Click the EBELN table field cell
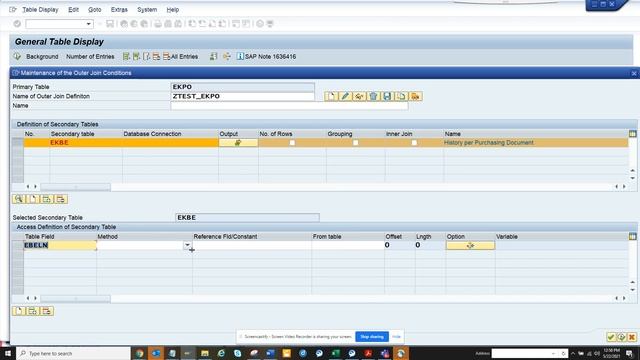The image size is (640, 360). tap(60, 245)
